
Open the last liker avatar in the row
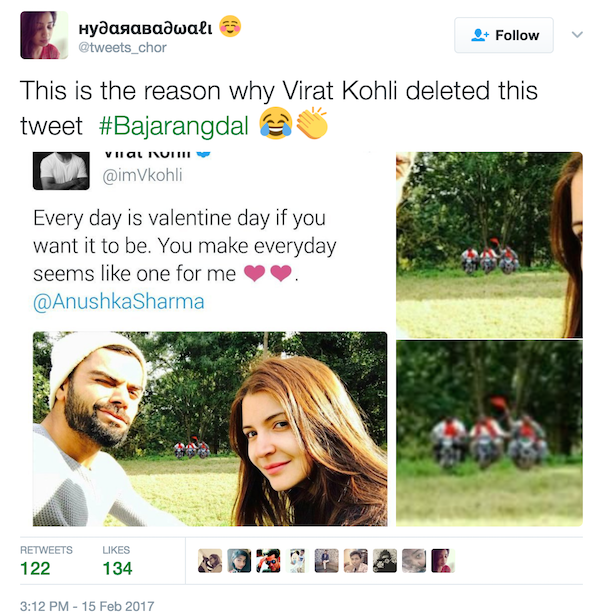tap(442, 560)
